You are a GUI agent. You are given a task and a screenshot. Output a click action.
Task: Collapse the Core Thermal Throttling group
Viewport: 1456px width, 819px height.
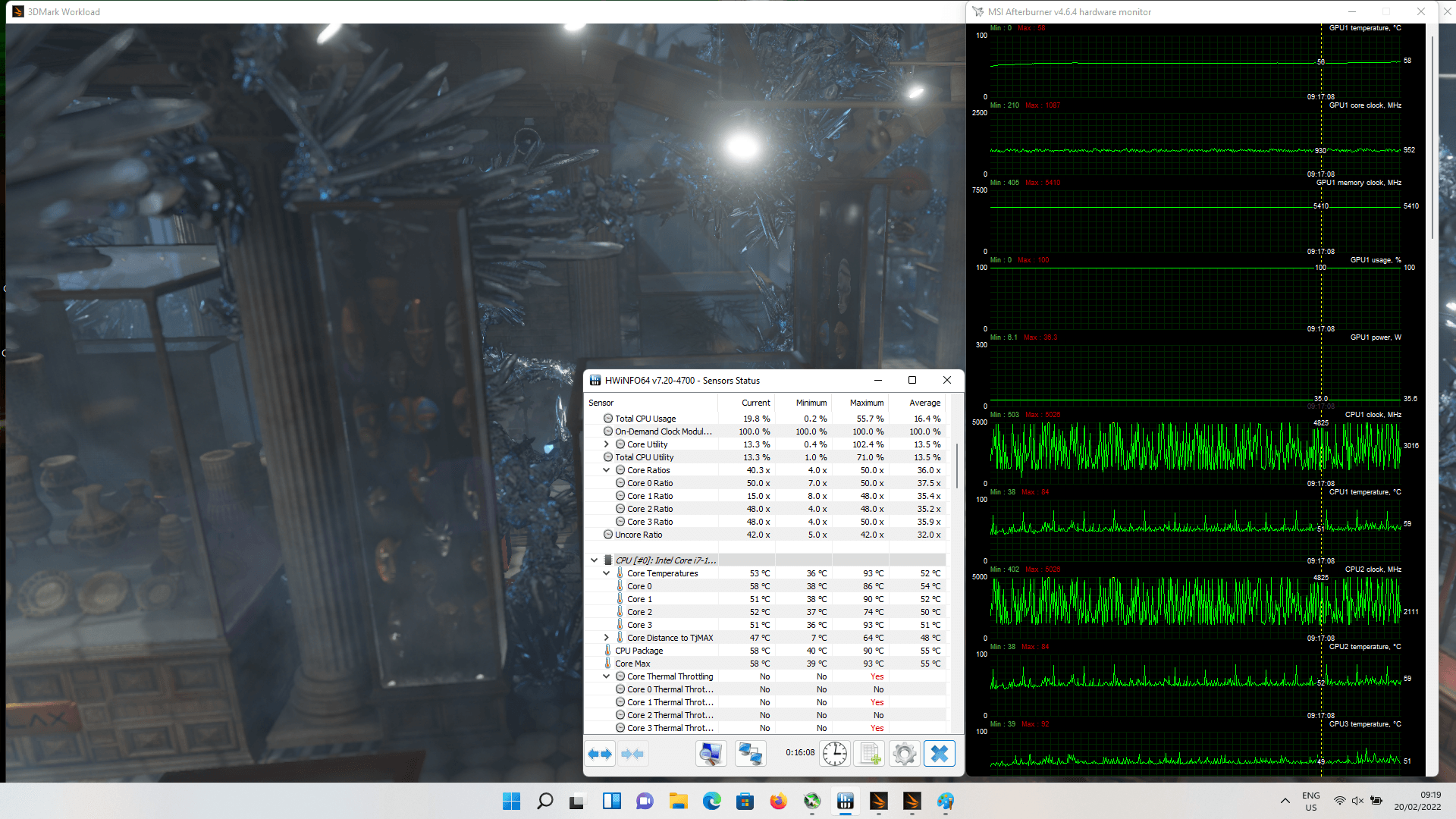(607, 676)
